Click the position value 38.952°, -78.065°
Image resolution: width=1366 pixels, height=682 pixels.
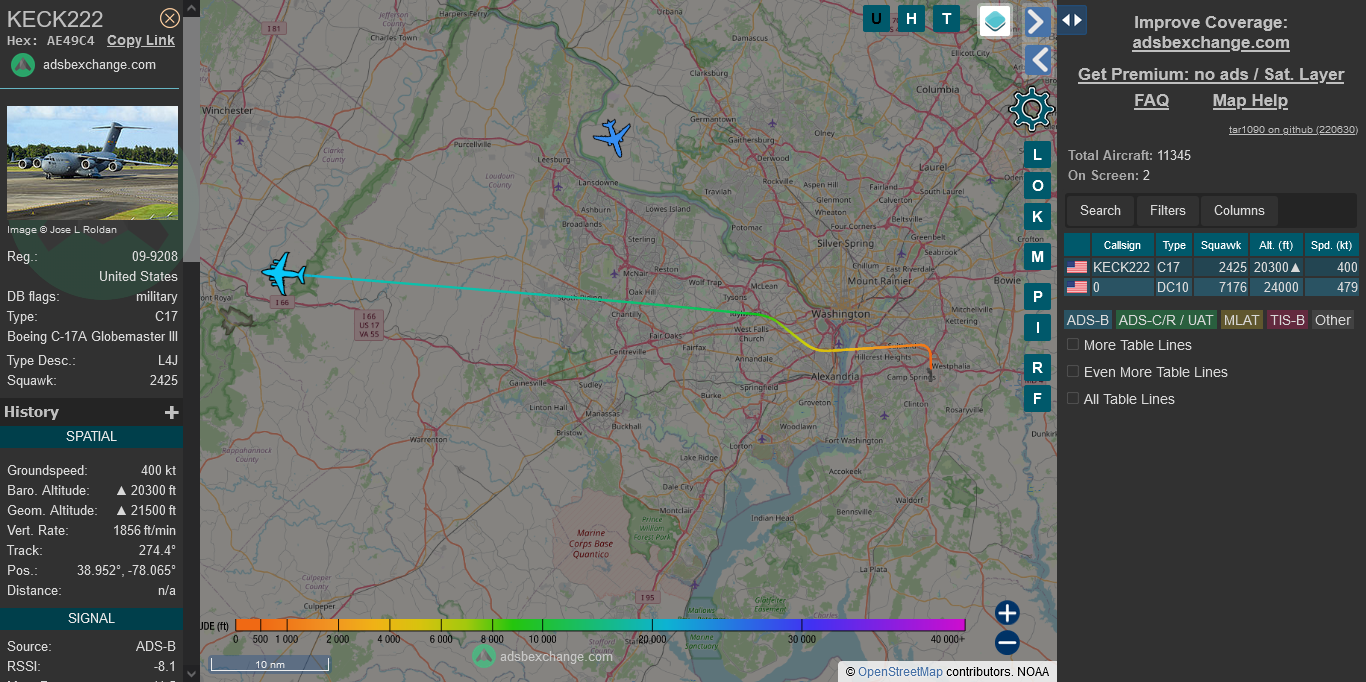point(126,570)
